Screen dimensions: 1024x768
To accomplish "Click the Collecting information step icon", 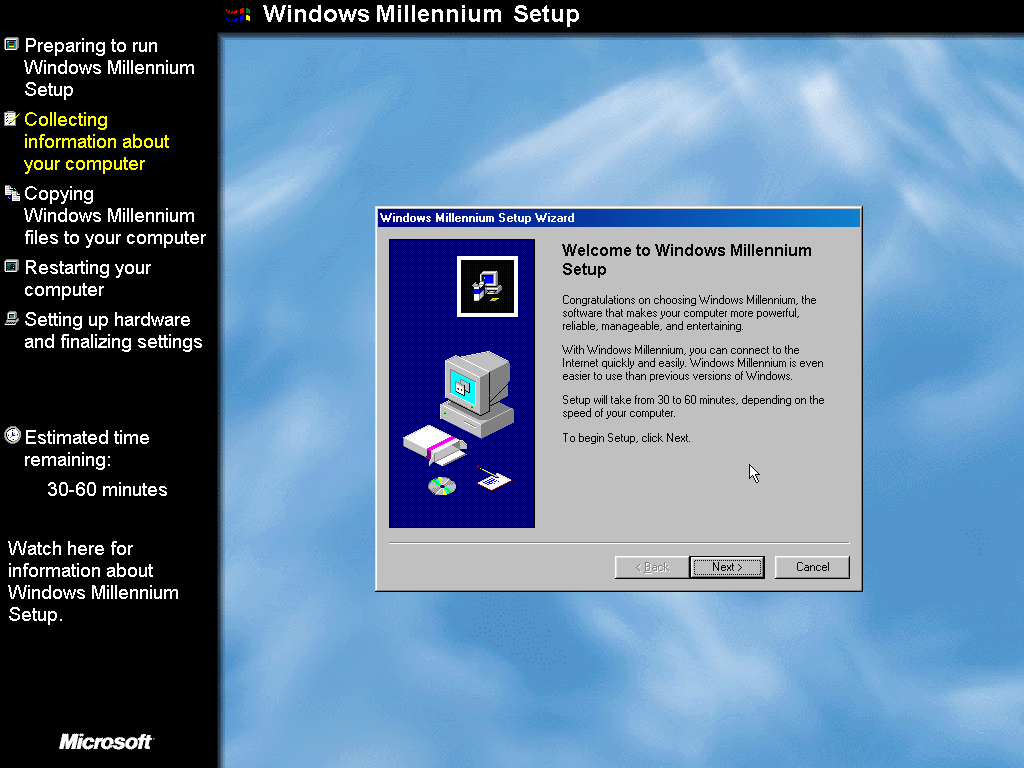I will point(12,118).
